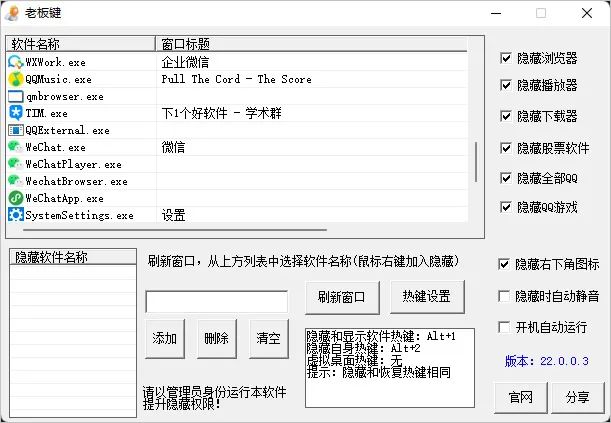Click the TIM.exe star icon

16,113
